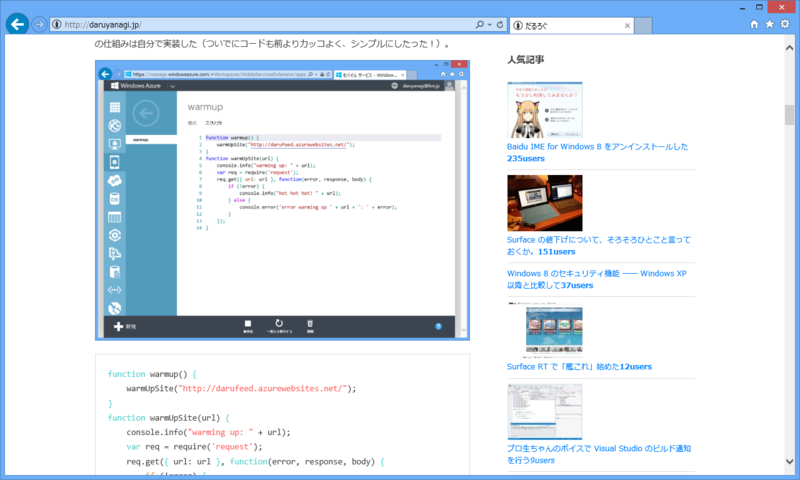The image size is (800, 480).
Task: Refresh the page with the reload icon
Action: tap(500, 24)
